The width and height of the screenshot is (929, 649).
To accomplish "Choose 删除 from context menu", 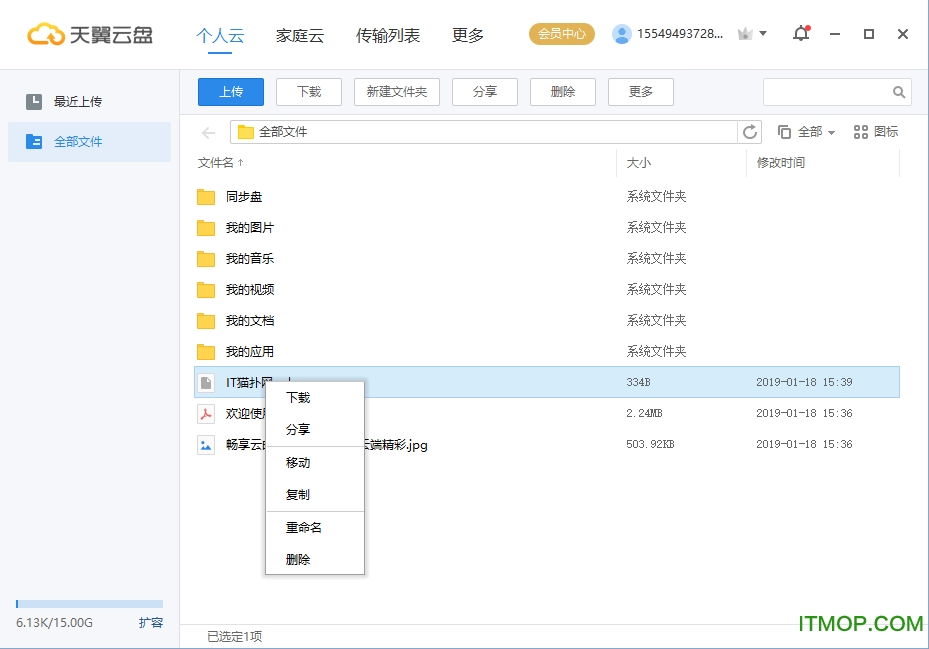I will point(315,560).
